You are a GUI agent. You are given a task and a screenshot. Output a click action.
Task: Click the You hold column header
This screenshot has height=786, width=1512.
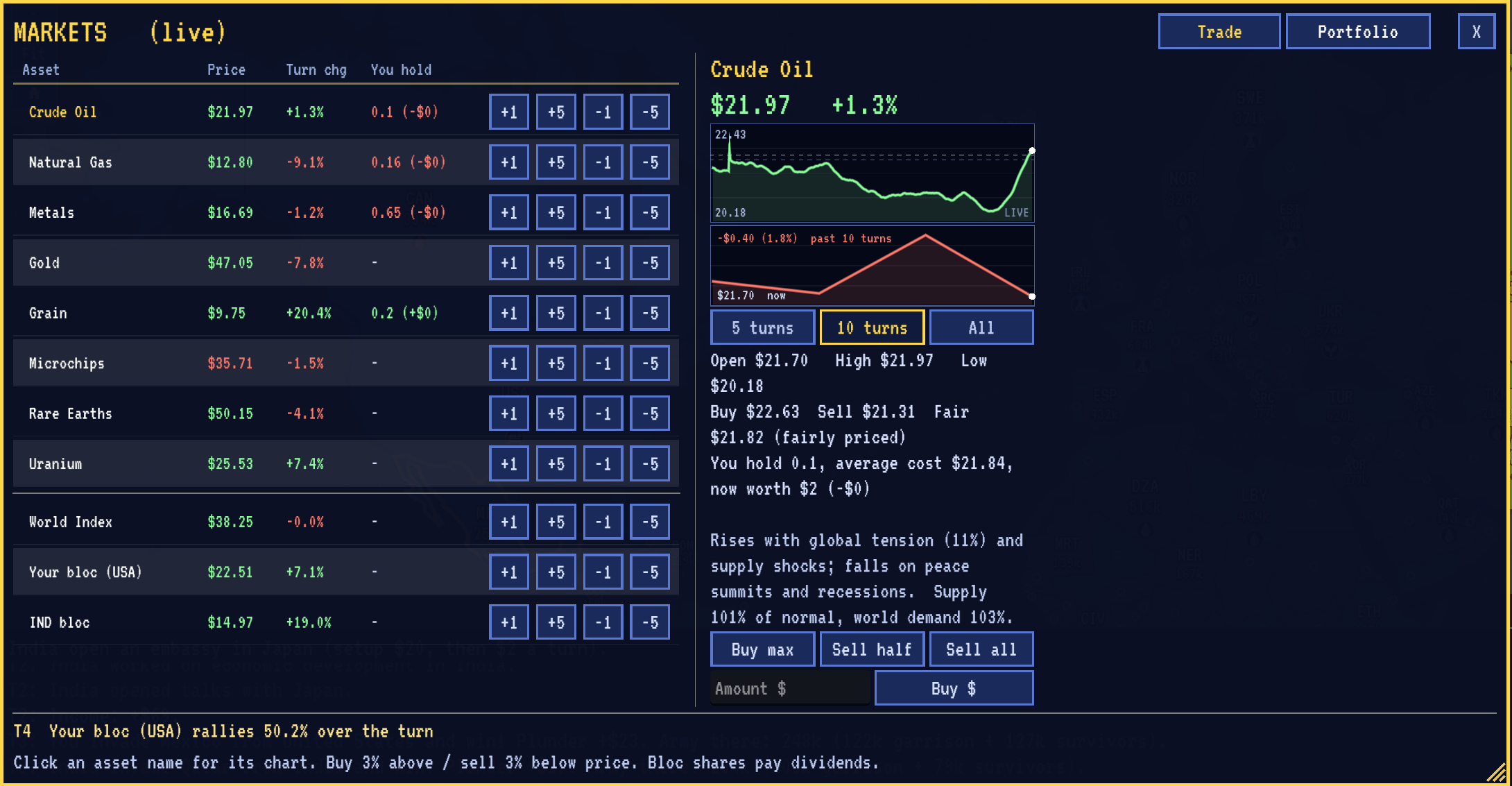click(x=401, y=69)
